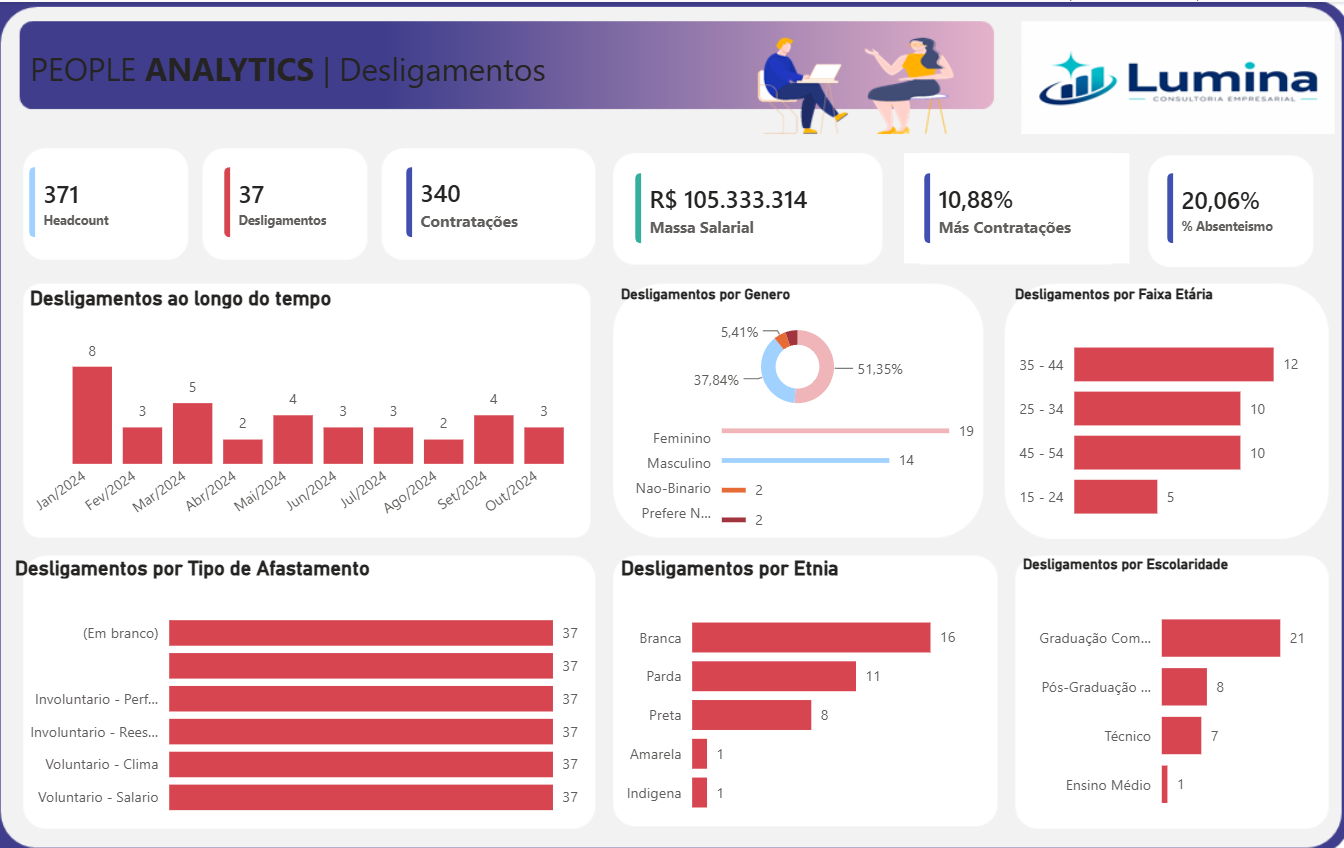Viewport: 1344px width, 848px height.
Task: Click the Involuntario - Rees... bar
Action: 361,732
